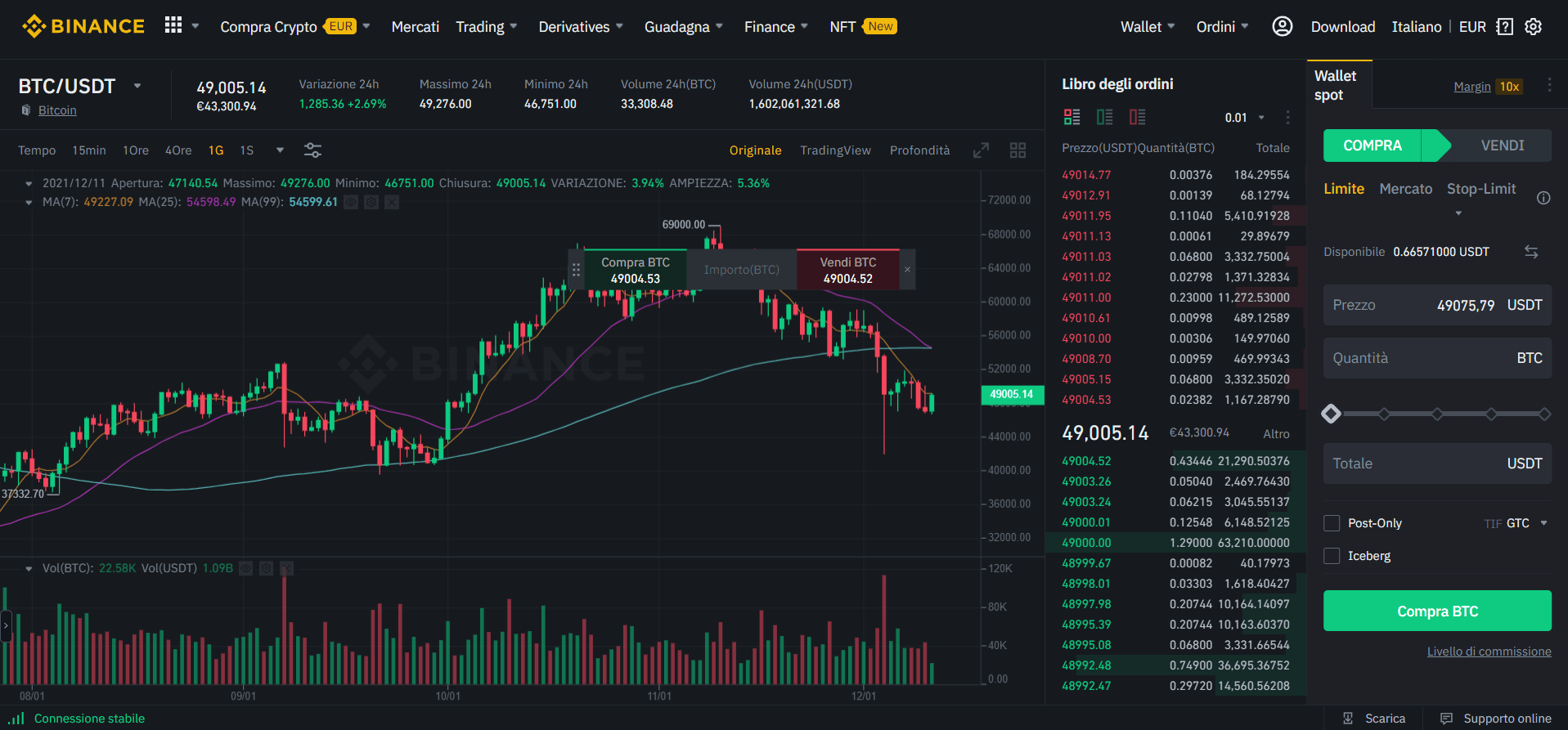Click the amount slider starting handle

coord(1331,414)
